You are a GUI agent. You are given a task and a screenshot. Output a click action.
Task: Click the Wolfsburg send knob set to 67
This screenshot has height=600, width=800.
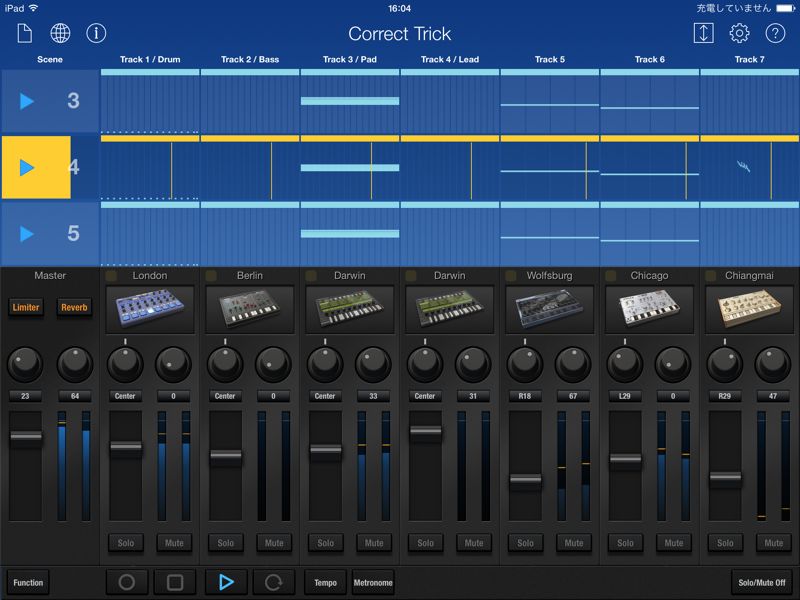tap(573, 364)
